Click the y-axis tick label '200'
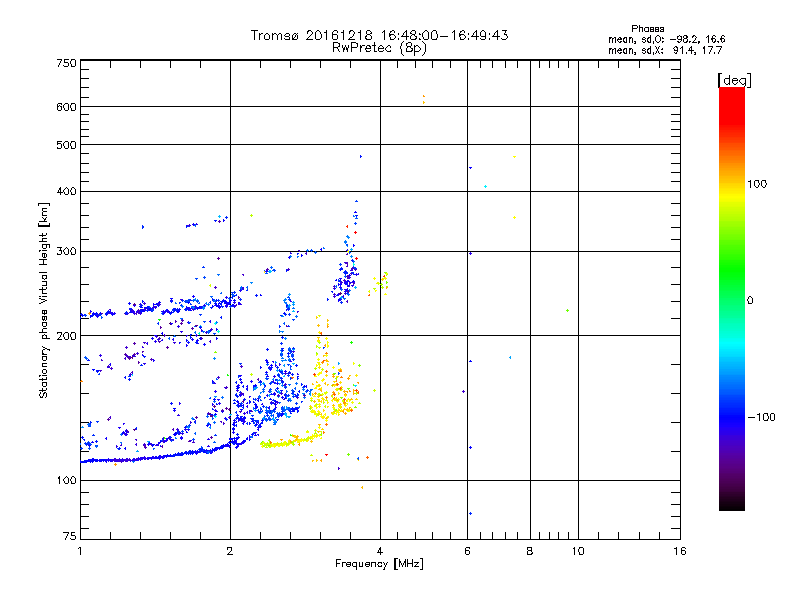Viewport: 800px width, 600px height. coord(66,336)
